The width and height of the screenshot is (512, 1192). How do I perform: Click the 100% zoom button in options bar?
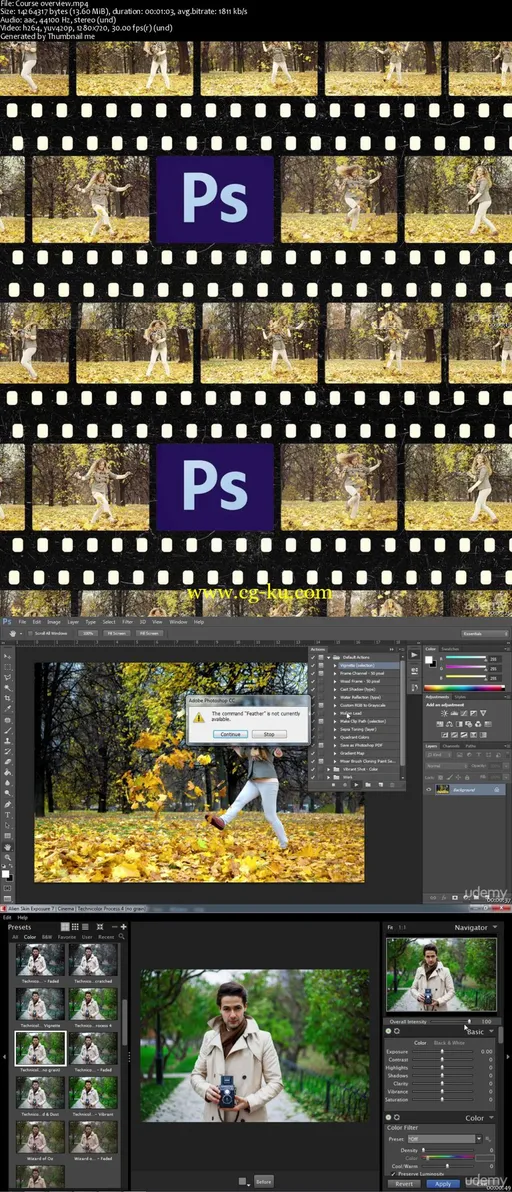pyautogui.click(x=89, y=633)
